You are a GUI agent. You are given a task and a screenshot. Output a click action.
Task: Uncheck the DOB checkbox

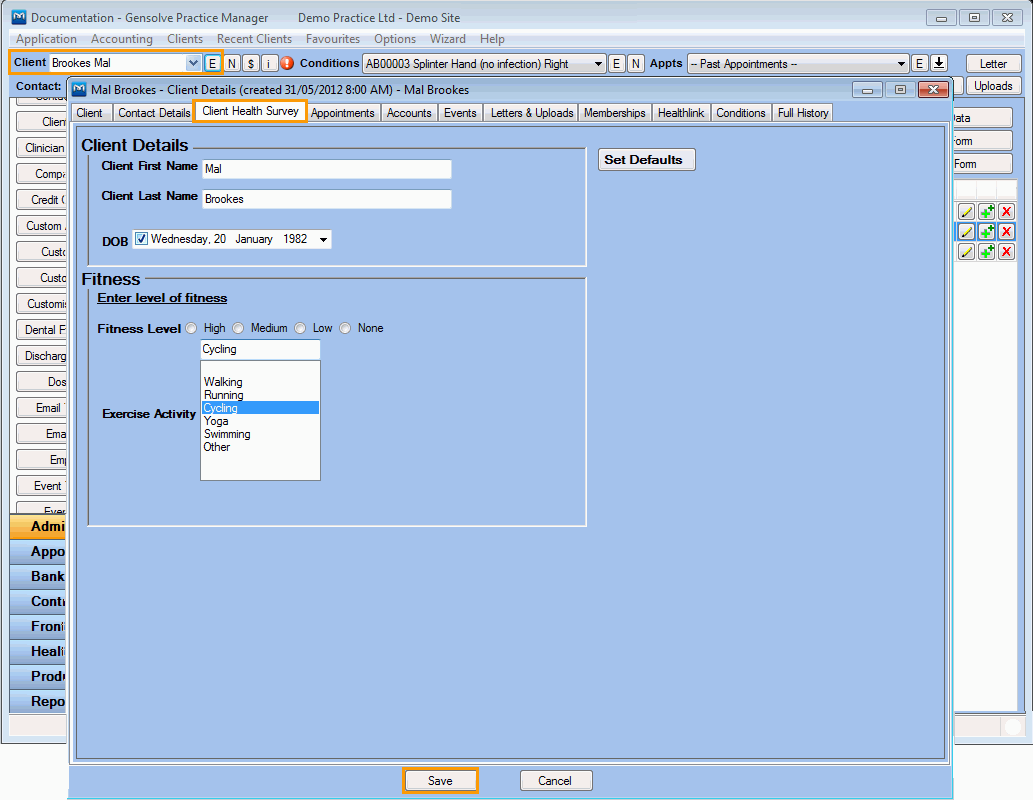point(140,239)
